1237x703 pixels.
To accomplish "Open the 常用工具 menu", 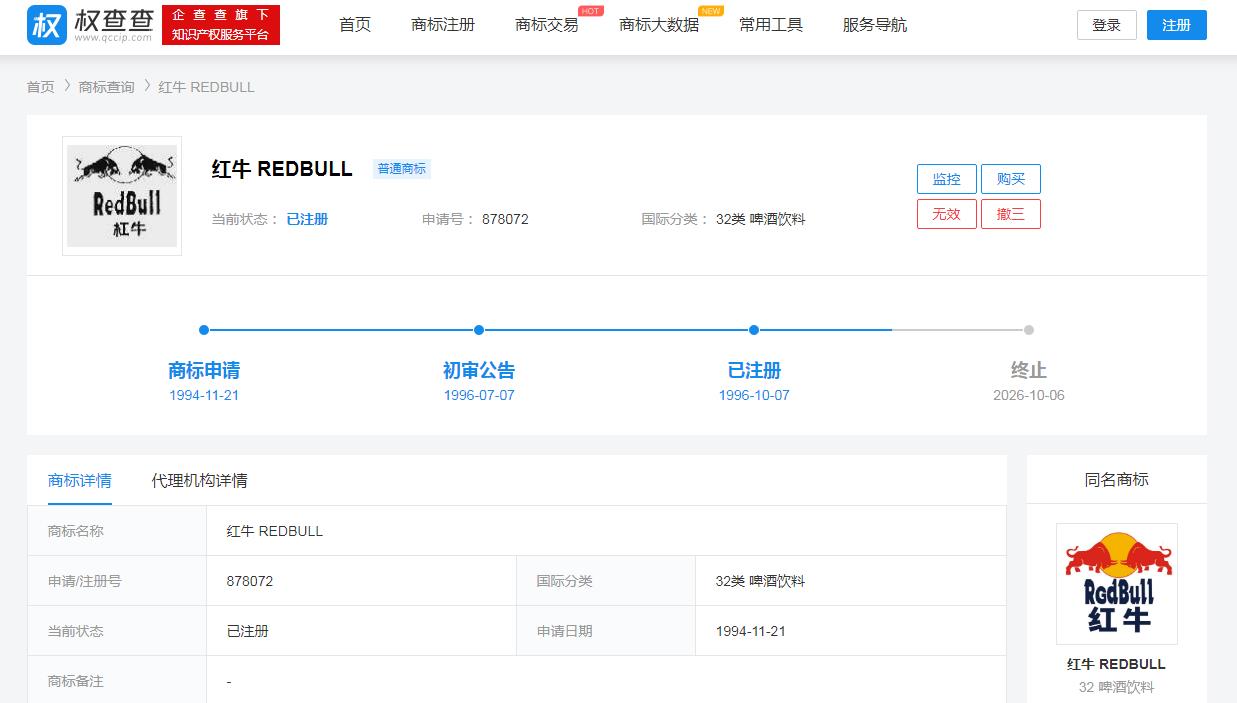I will (771, 25).
